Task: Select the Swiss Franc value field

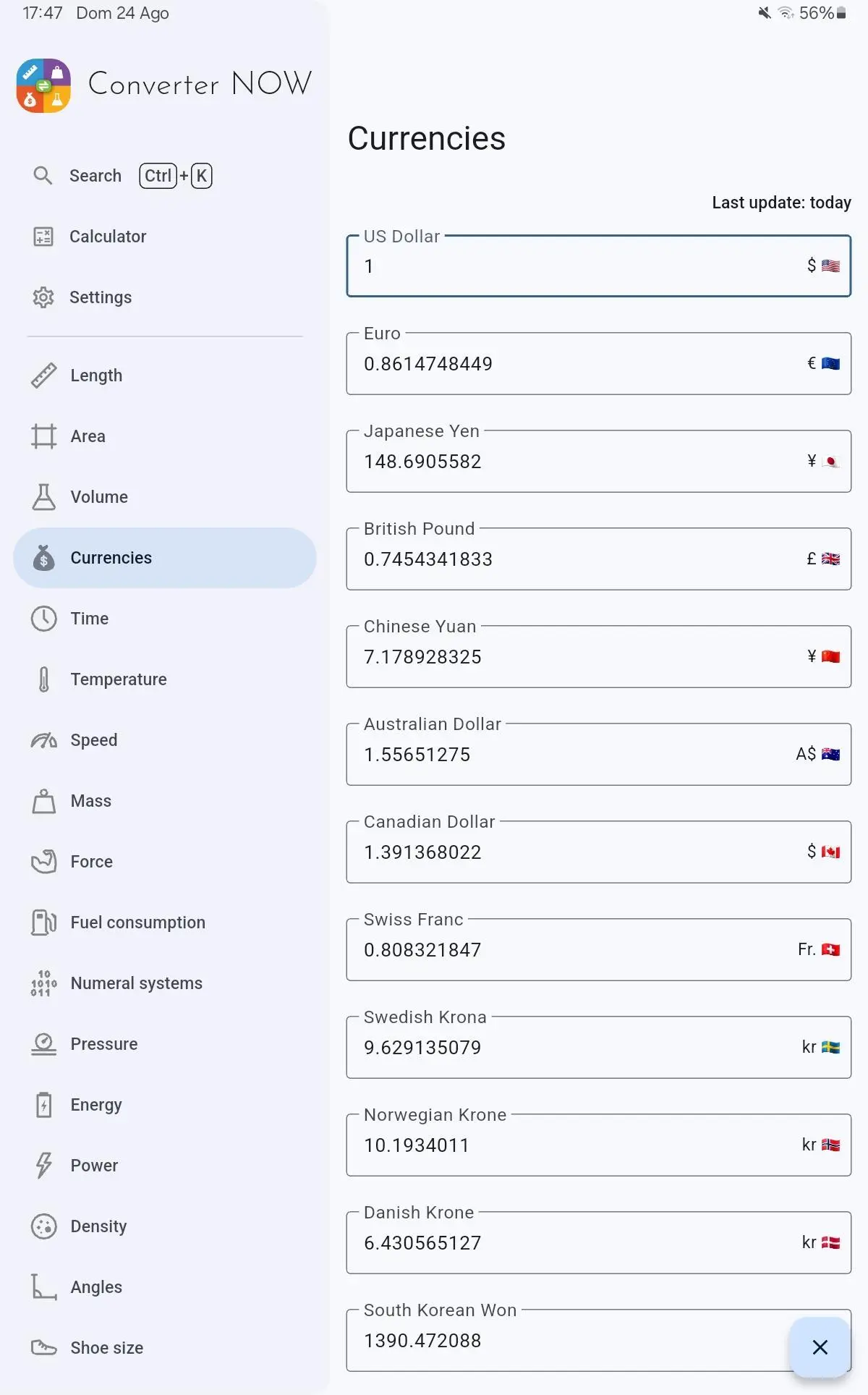Action: click(599, 949)
